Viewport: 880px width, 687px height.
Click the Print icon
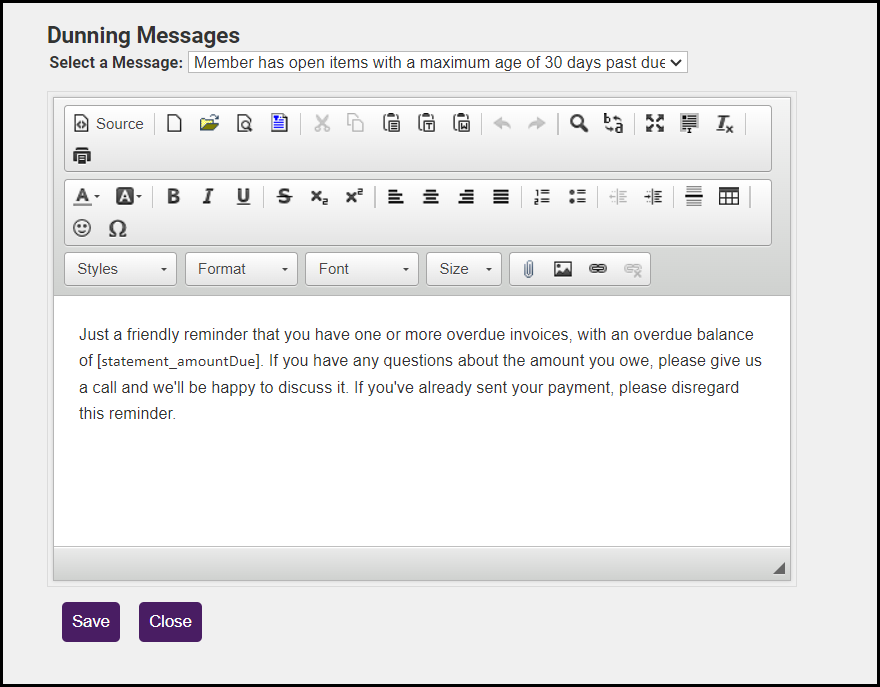[x=82, y=156]
